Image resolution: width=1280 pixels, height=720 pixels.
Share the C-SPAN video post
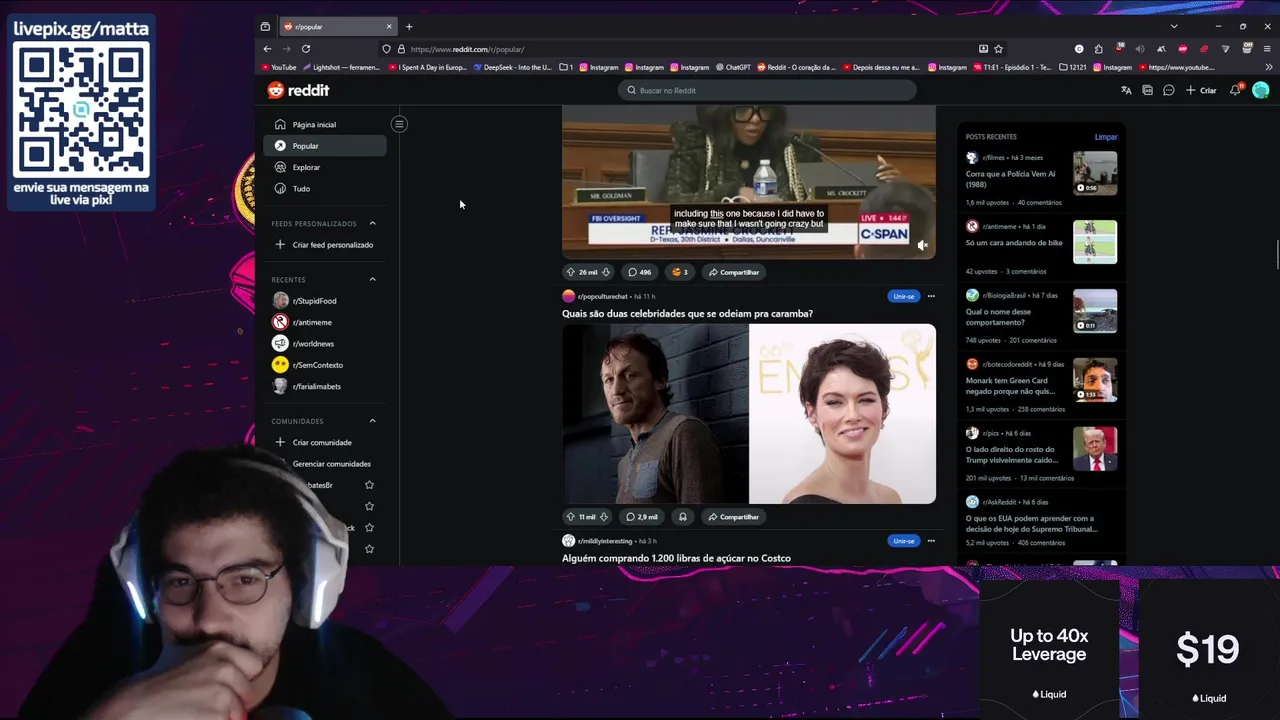pyautogui.click(x=733, y=272)
